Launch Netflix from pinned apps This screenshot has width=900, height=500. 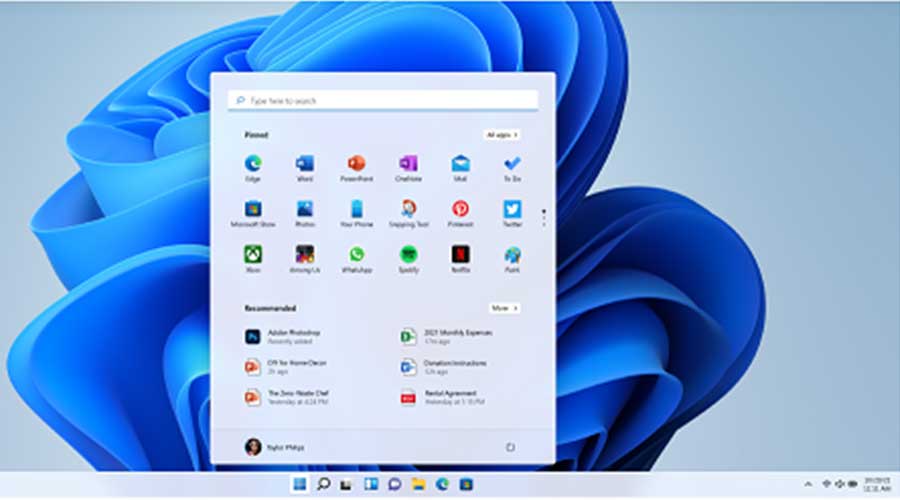tap(460, 259)
